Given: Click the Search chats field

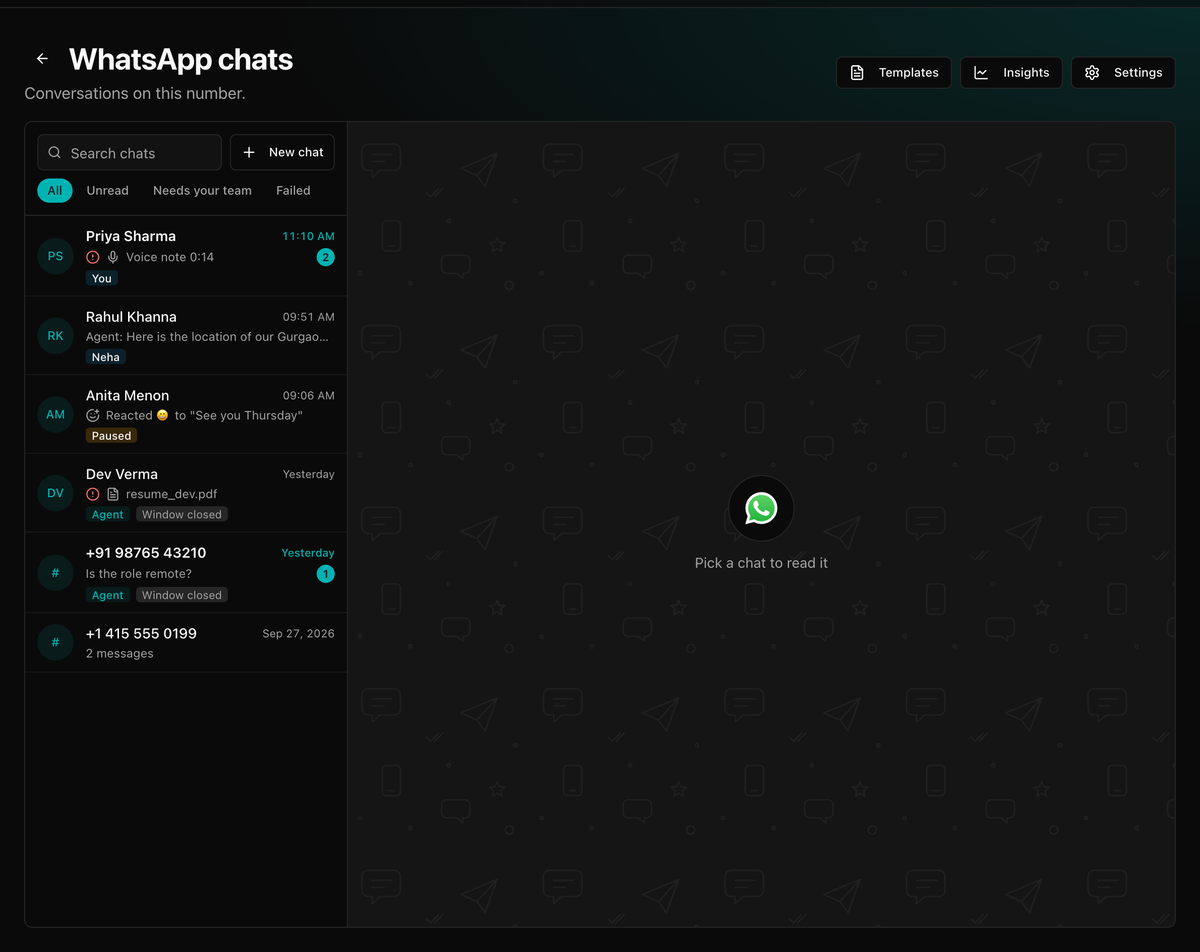Looking at the screenshot, I should (129, 153).
